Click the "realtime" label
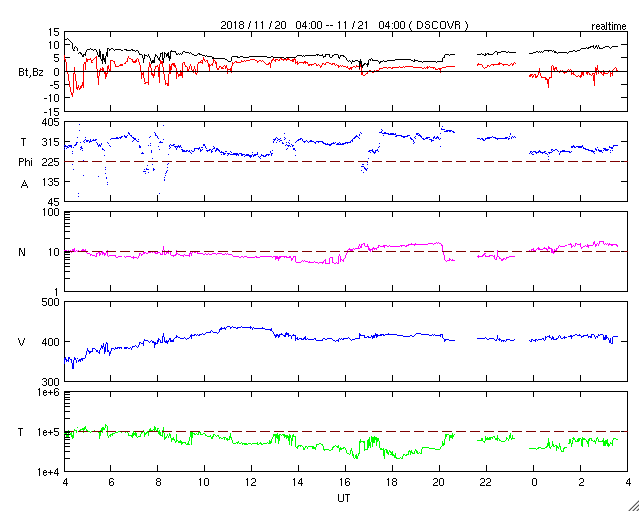 609,27
